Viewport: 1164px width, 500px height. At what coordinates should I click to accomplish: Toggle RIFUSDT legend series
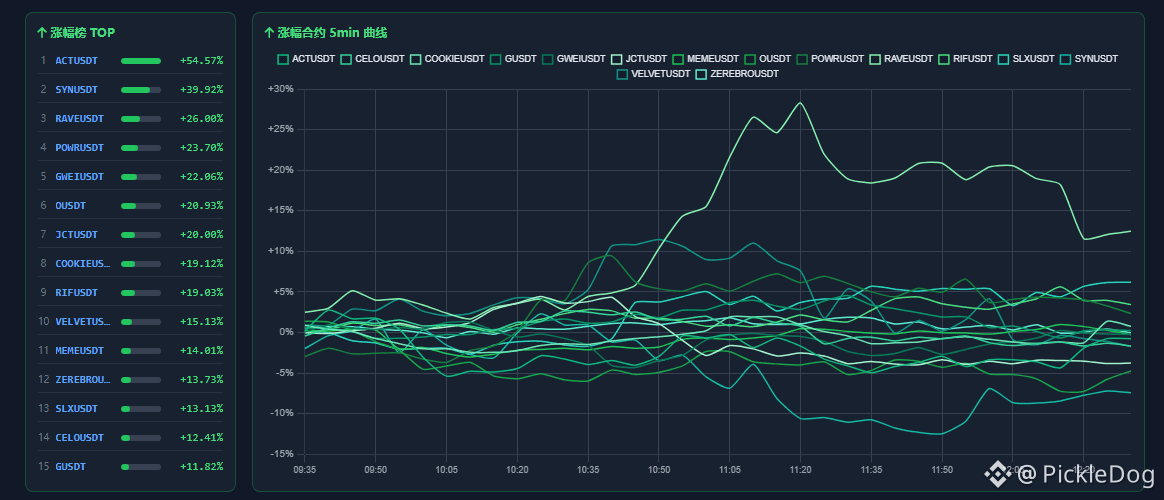click(x=965, y=59)
